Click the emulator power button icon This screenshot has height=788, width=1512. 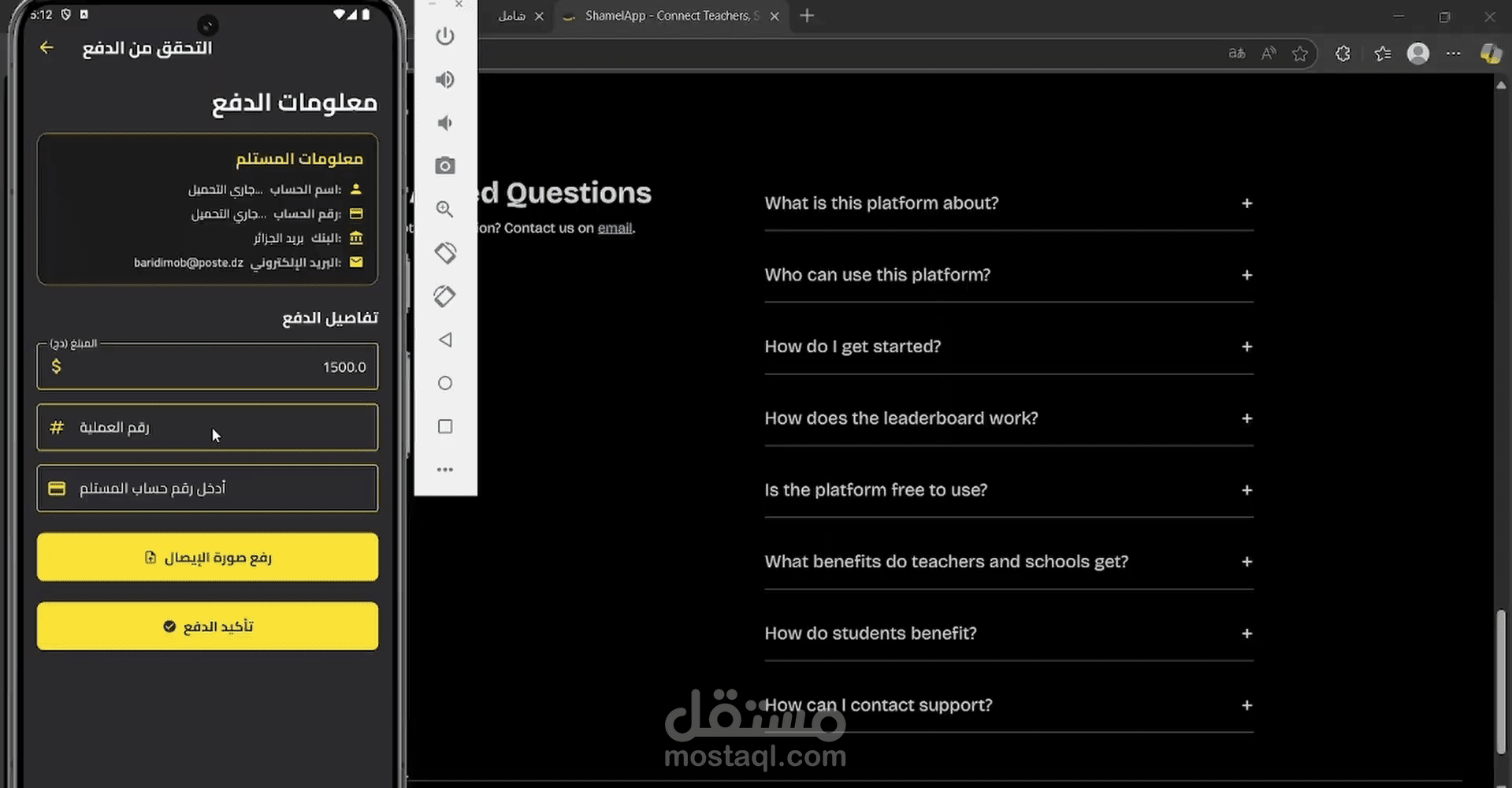point(445,36)
